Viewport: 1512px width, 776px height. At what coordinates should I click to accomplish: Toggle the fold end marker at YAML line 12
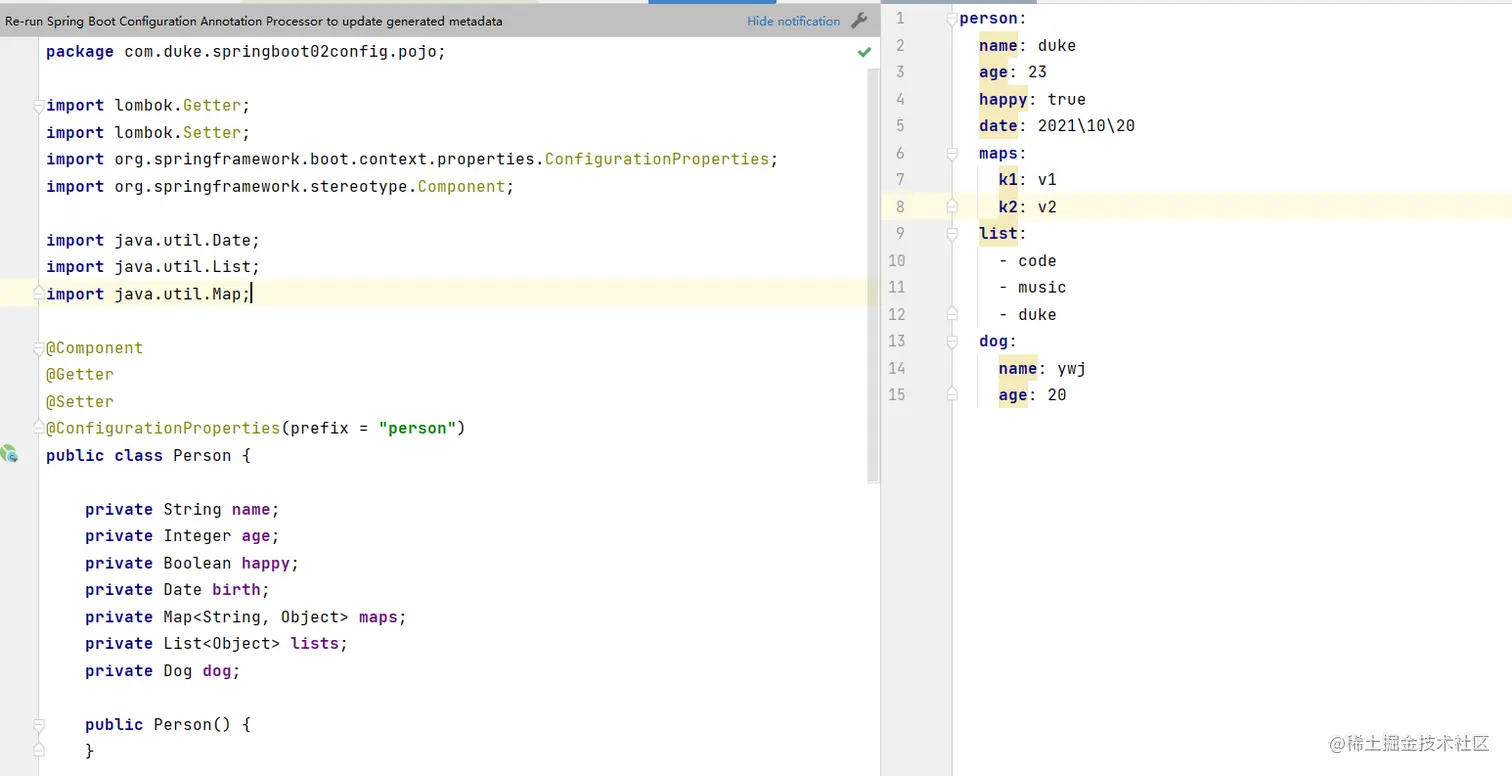pyautogui.click(x=952, y=314)
